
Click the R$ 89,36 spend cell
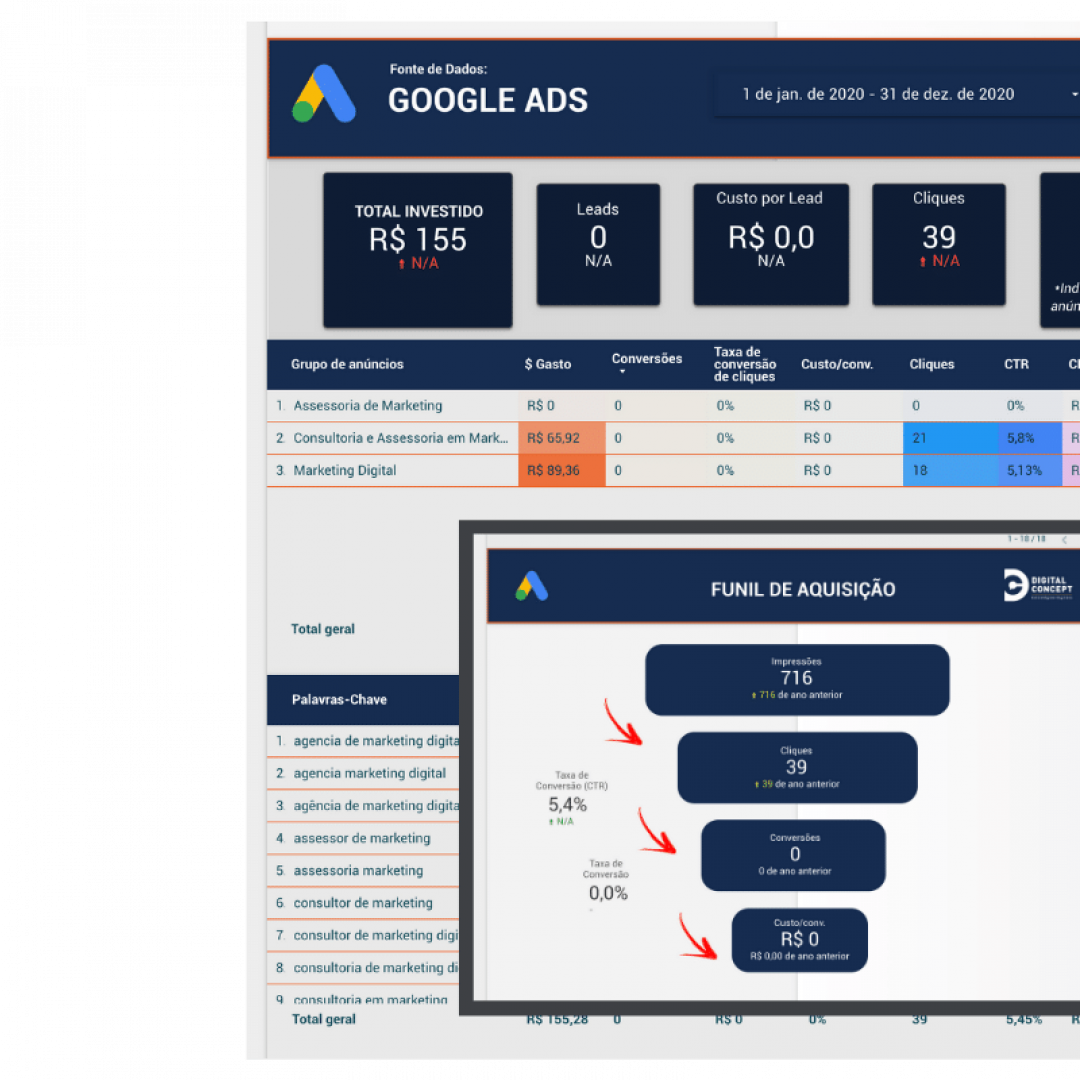pos(561,470)
